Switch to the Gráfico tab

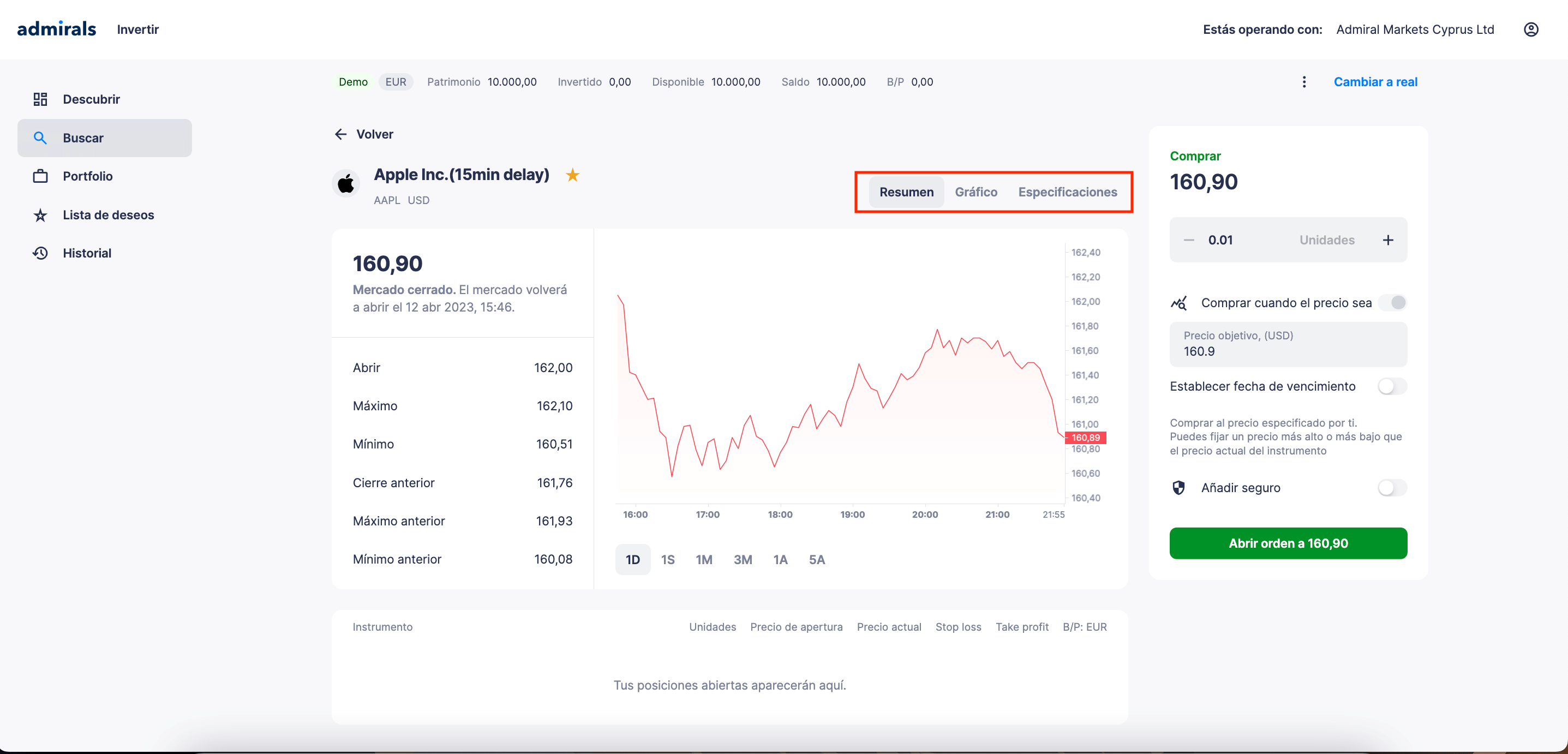point(975,192)
